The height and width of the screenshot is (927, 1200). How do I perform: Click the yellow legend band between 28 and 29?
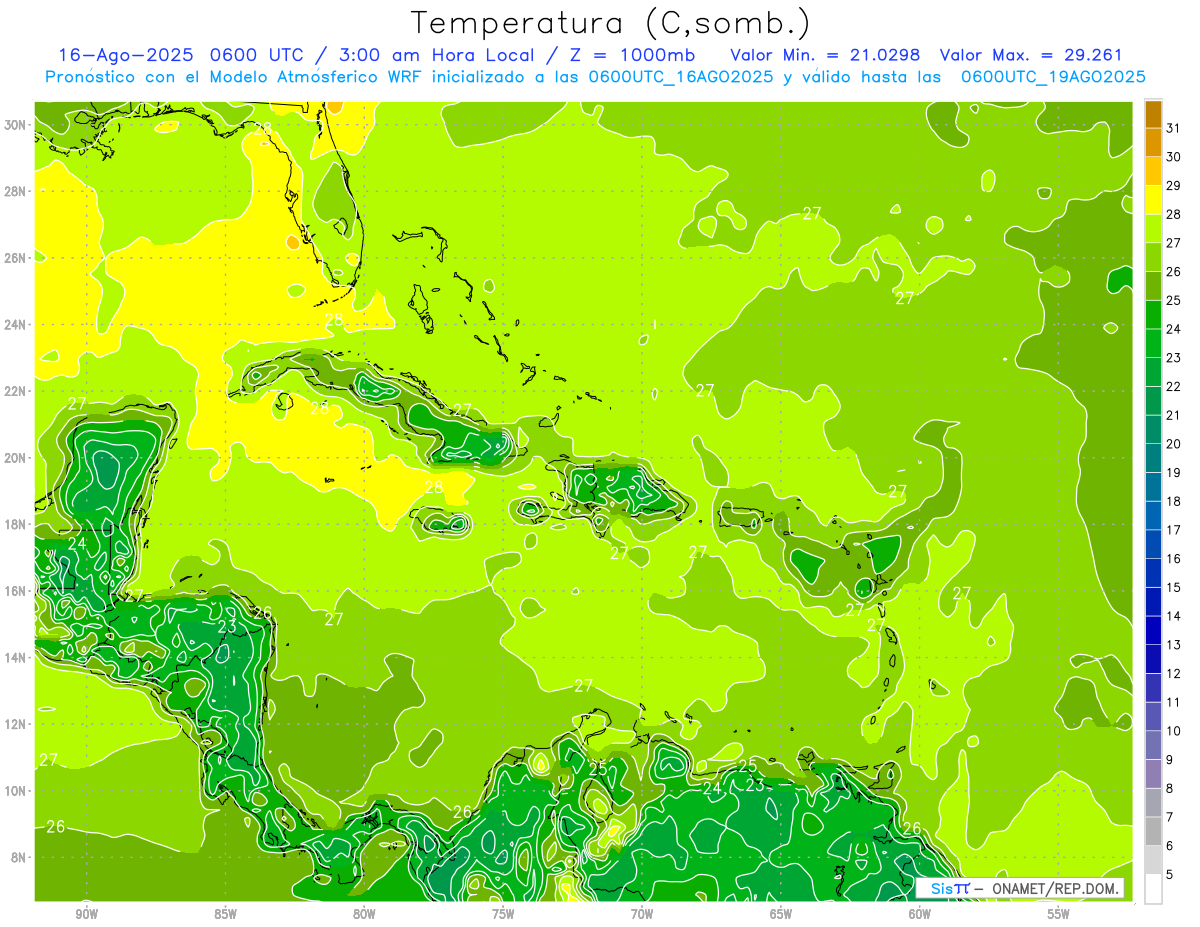(1153, 200)
